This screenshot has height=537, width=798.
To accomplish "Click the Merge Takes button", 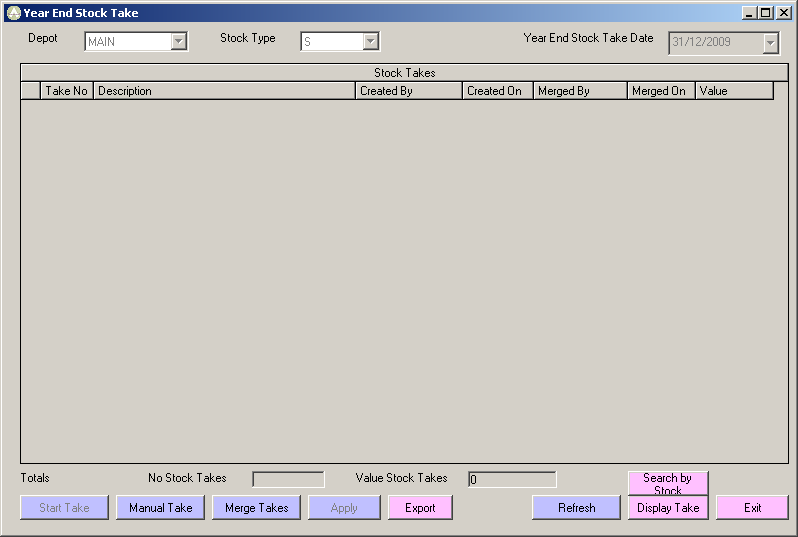I will [256, 507].
